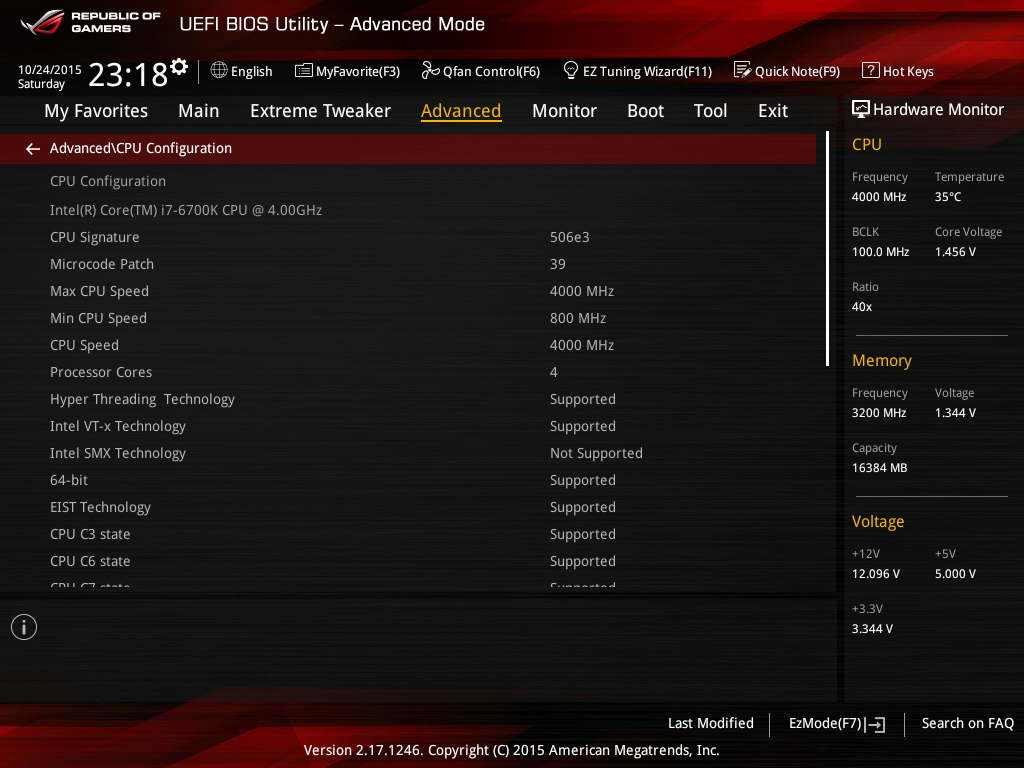The image size is (1024, 768).
Task: Select the 64-bit row
Action: click(408, 480)
